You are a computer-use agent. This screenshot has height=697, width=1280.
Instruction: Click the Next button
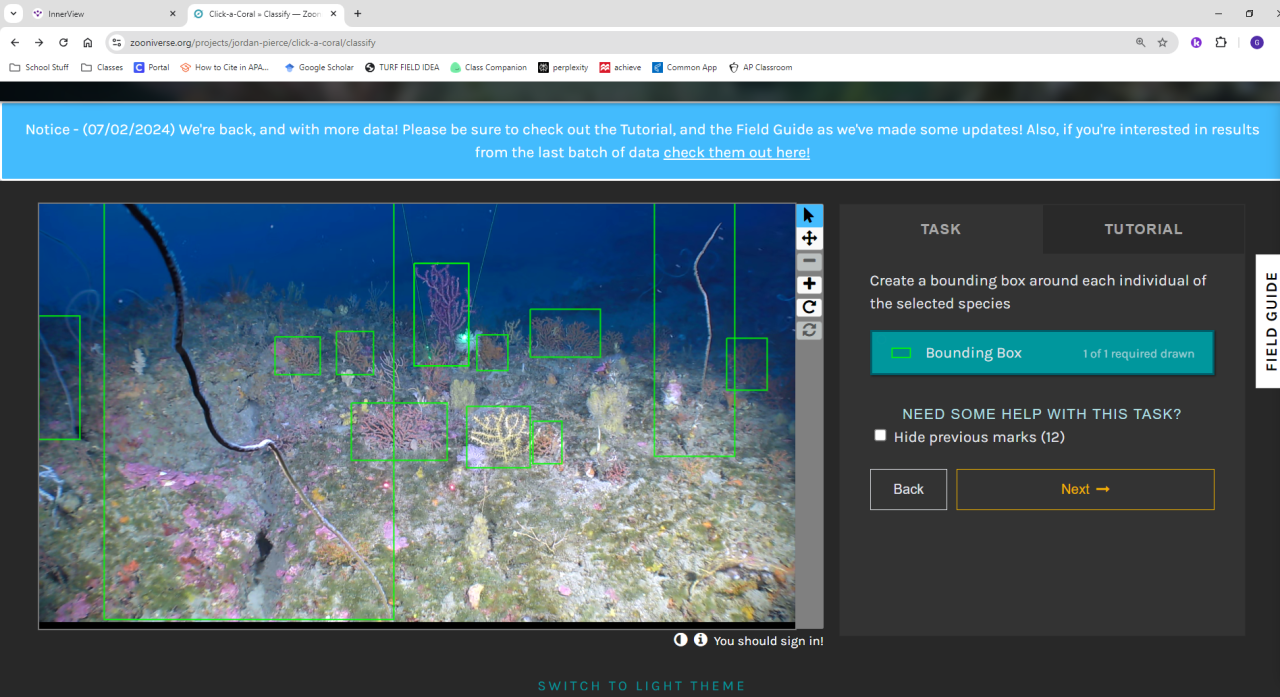tap(1085, 489)
